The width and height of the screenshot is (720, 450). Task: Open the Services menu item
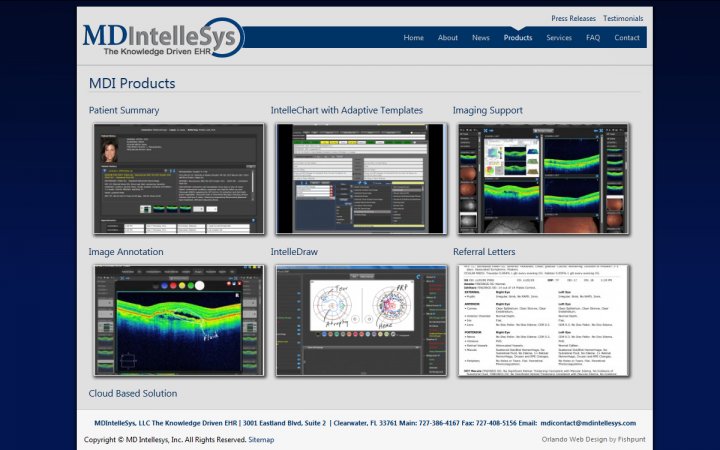tap(559, 38)
